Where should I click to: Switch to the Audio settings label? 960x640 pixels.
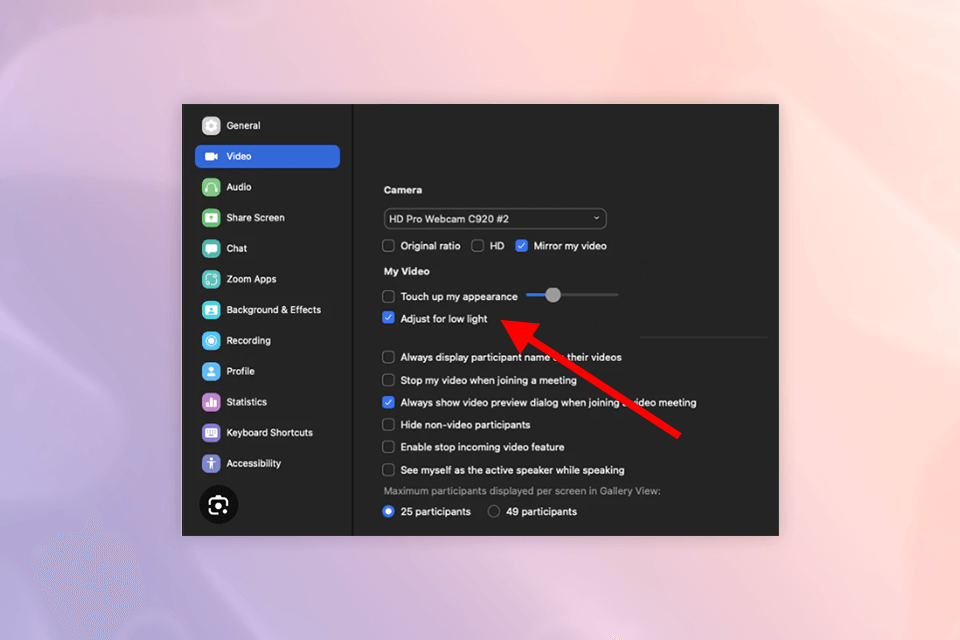click(x=239, y=187)
